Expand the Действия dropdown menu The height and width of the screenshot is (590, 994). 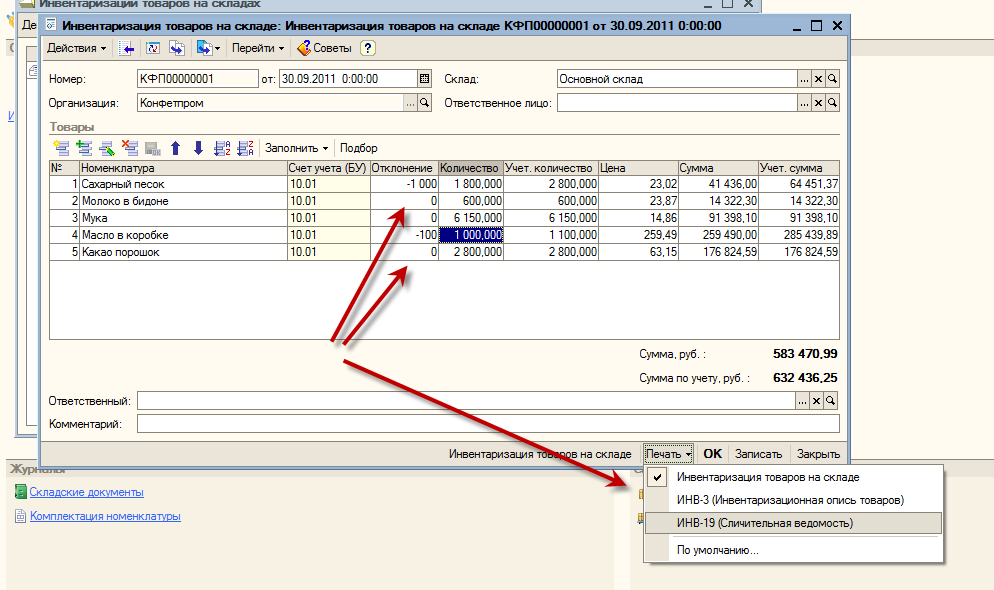pyautogui.click(x=78, y=48)
